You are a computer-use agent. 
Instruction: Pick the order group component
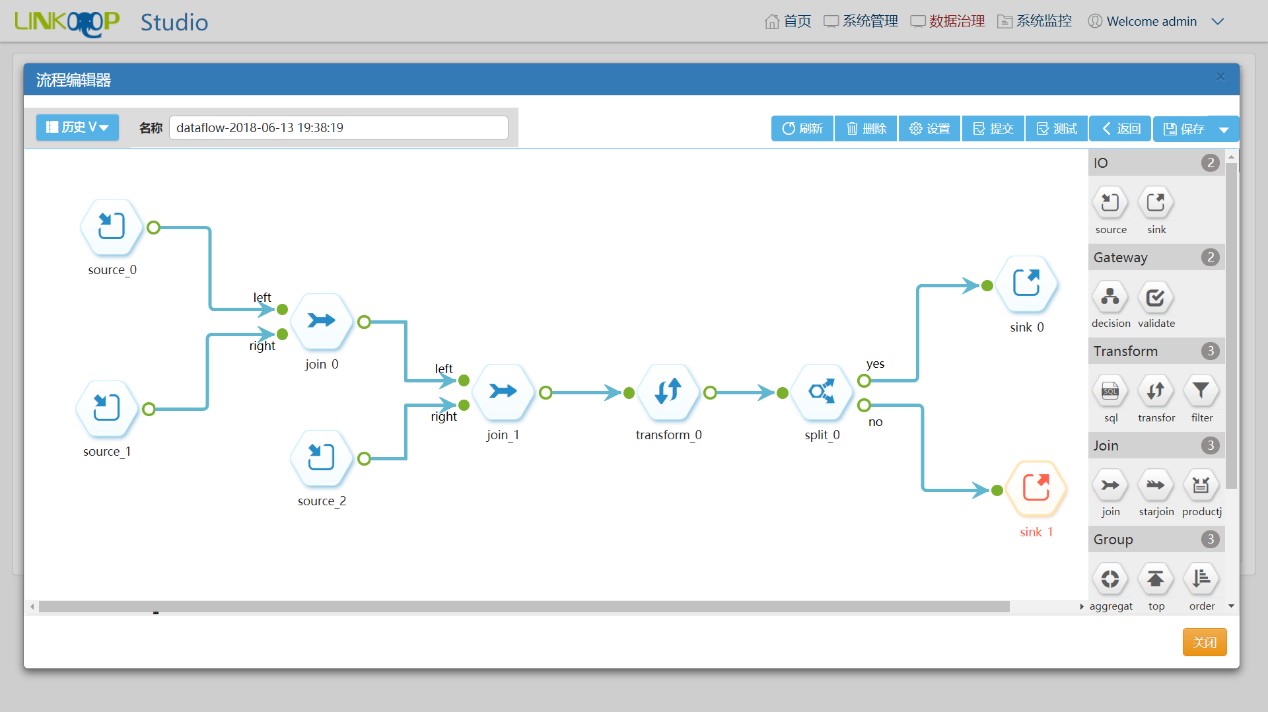[1202, 579]
